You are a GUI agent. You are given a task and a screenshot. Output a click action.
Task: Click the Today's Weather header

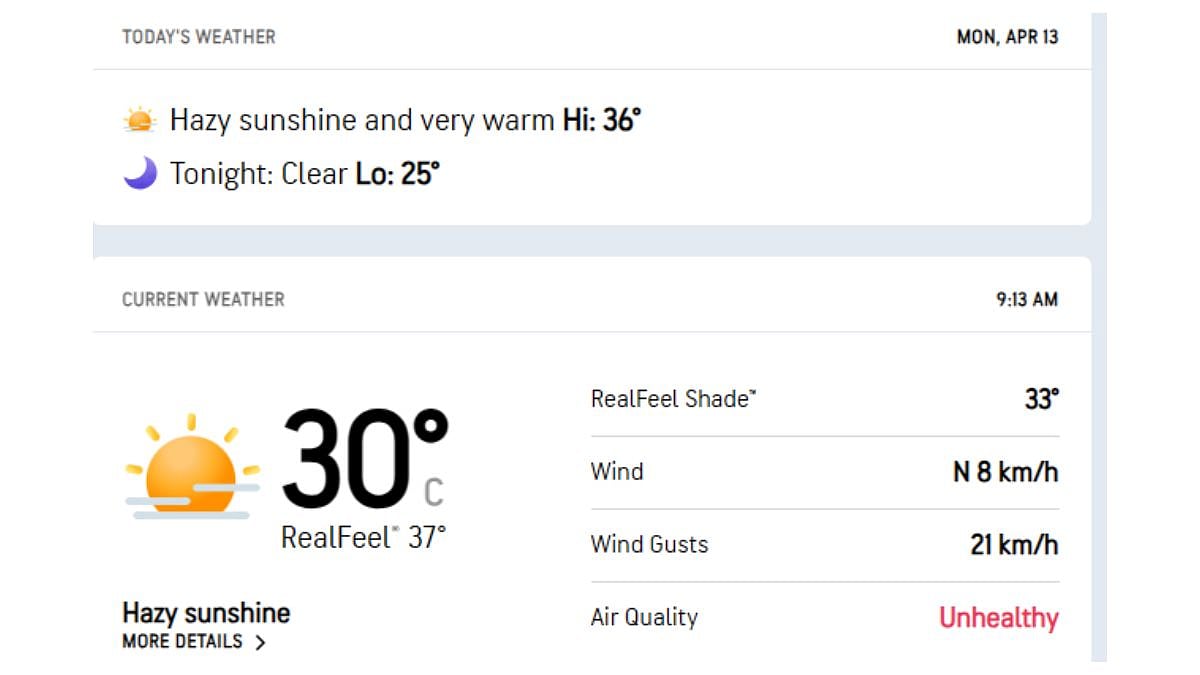pos(199,37)
